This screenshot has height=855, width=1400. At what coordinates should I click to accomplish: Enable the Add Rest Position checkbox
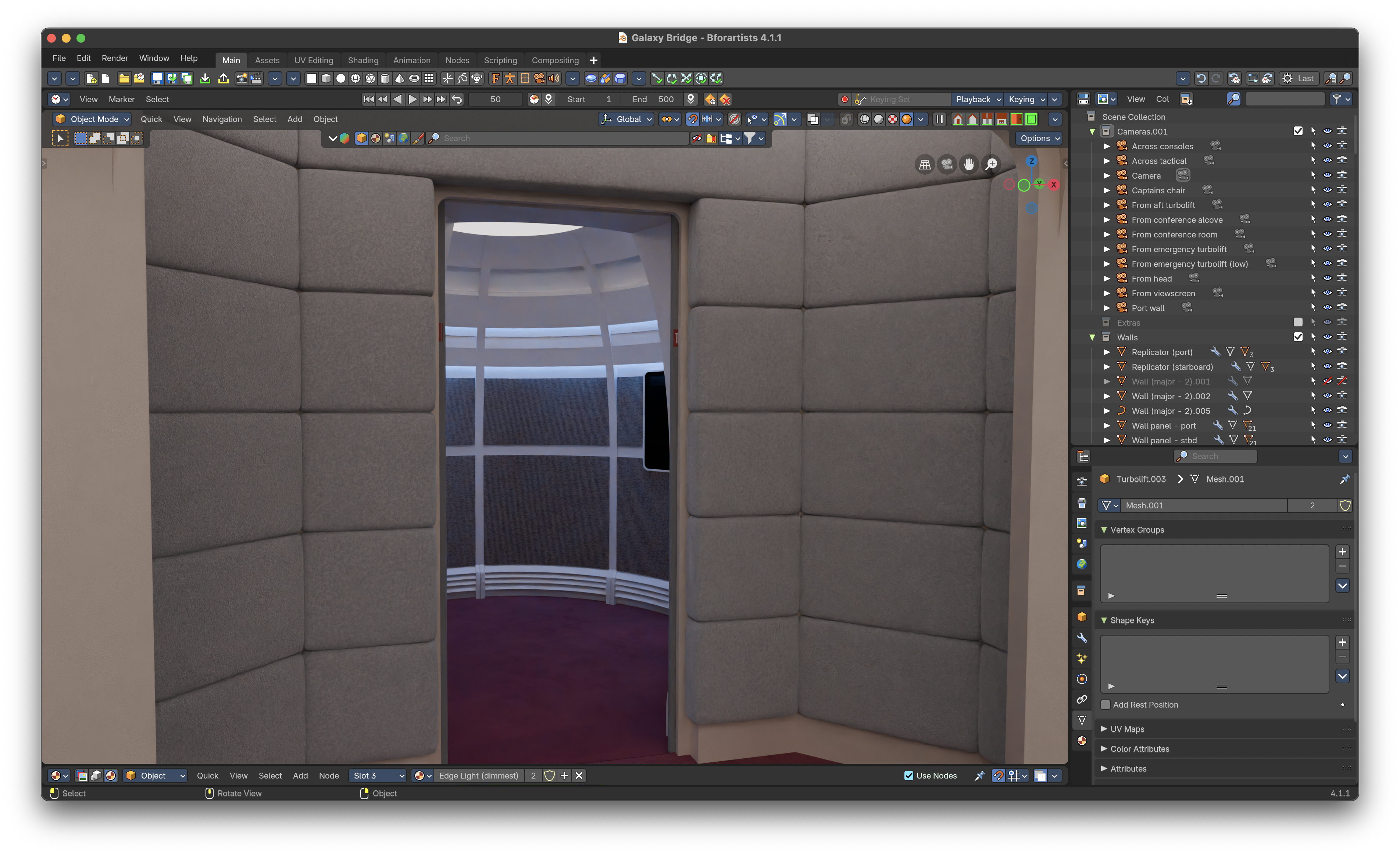coord(1106,704)
